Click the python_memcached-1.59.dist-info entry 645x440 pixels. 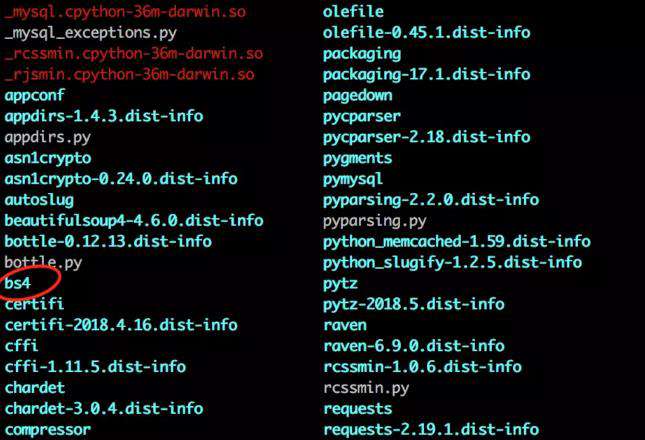457,242
